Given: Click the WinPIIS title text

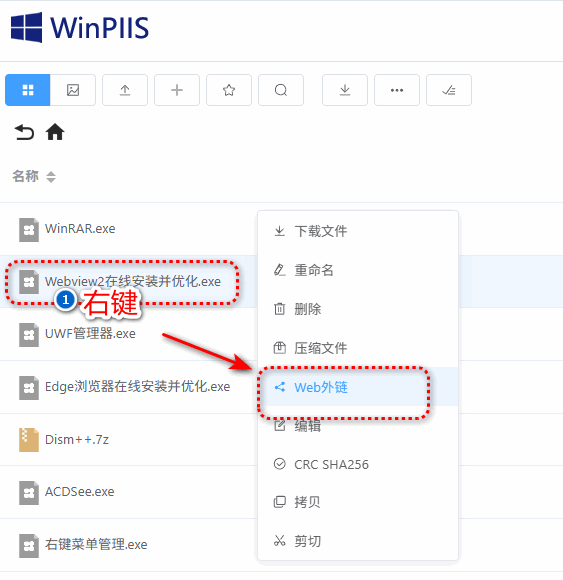Looking at the screenshot, I should coord(100,28).
